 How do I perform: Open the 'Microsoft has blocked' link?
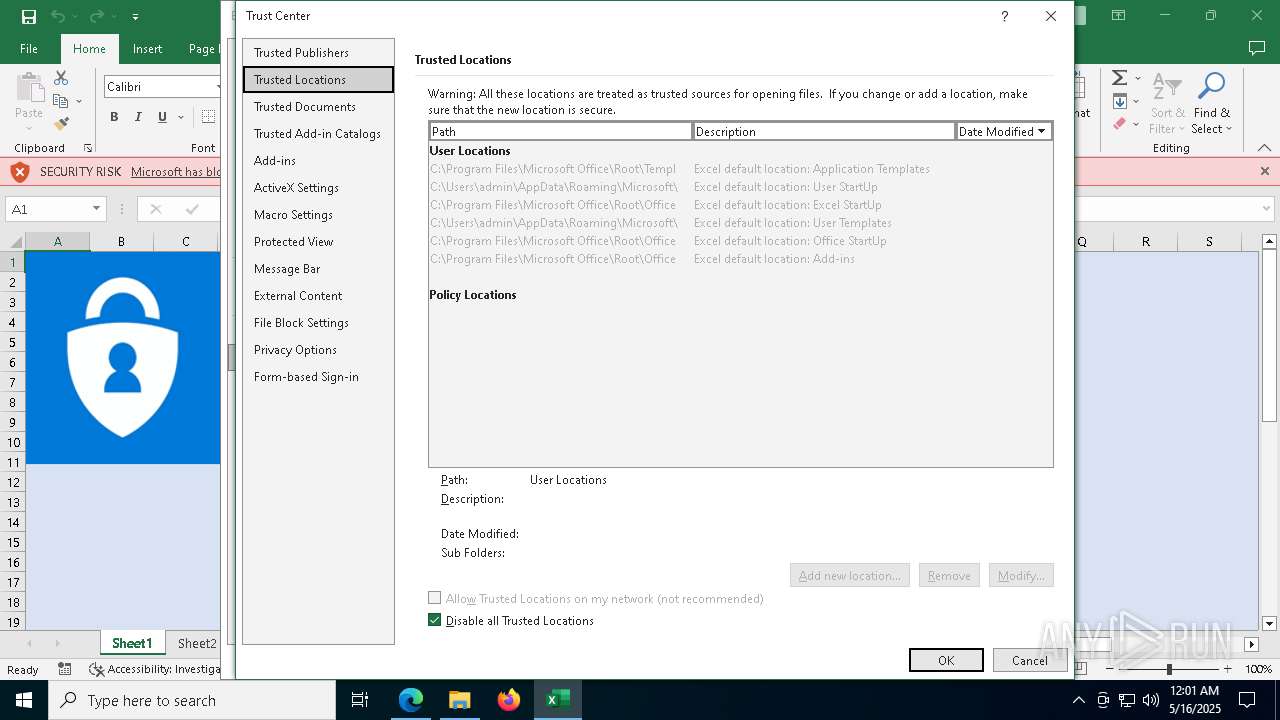point(176,172)
